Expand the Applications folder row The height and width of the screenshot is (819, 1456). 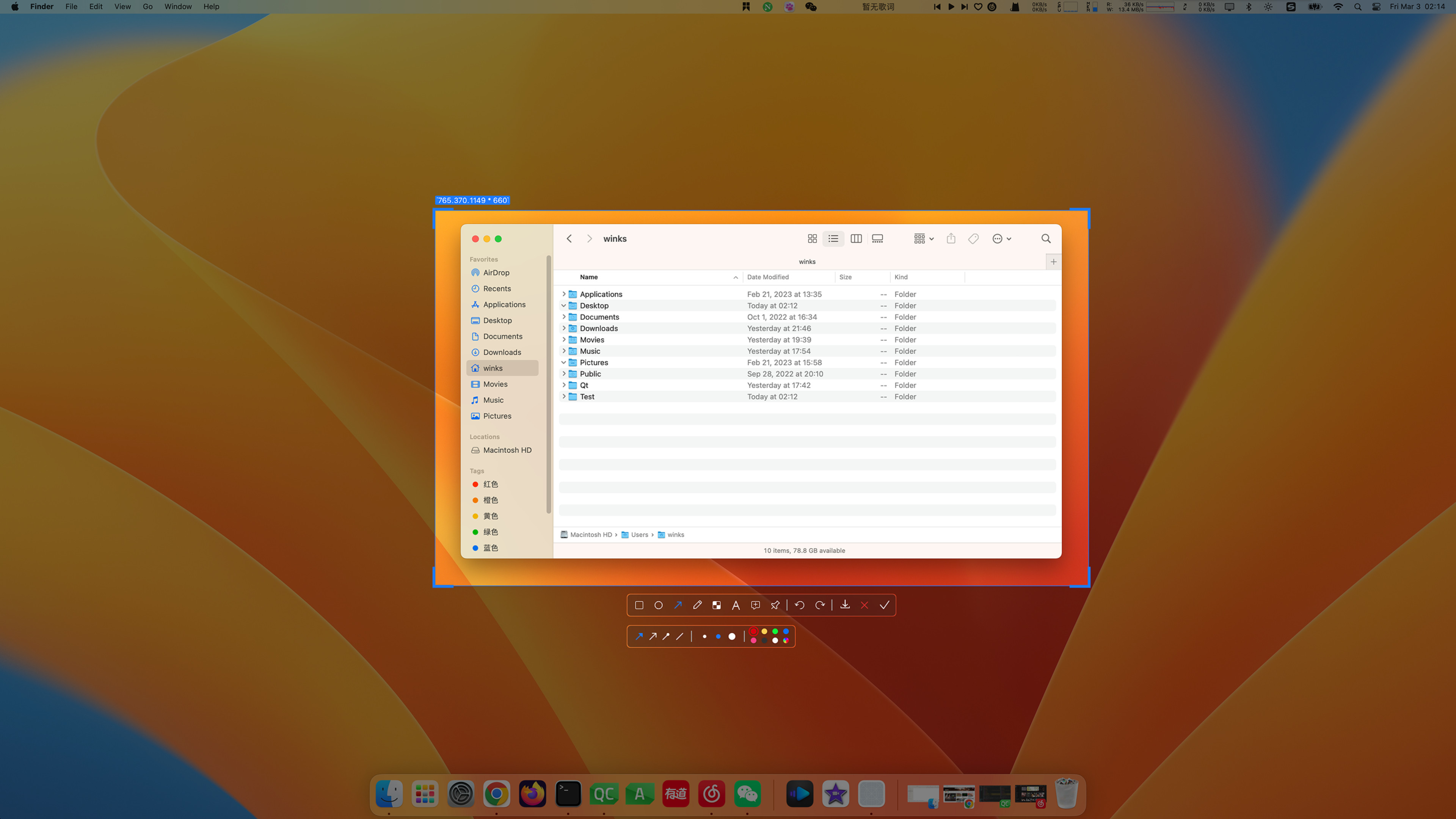563,294
